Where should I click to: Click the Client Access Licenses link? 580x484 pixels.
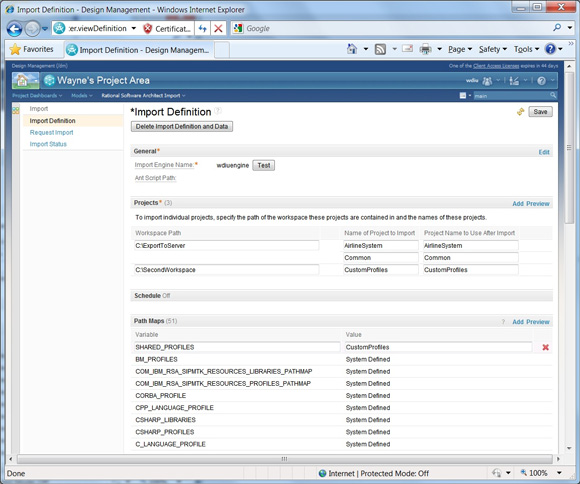pyautogui.click(x=496, y=66)
